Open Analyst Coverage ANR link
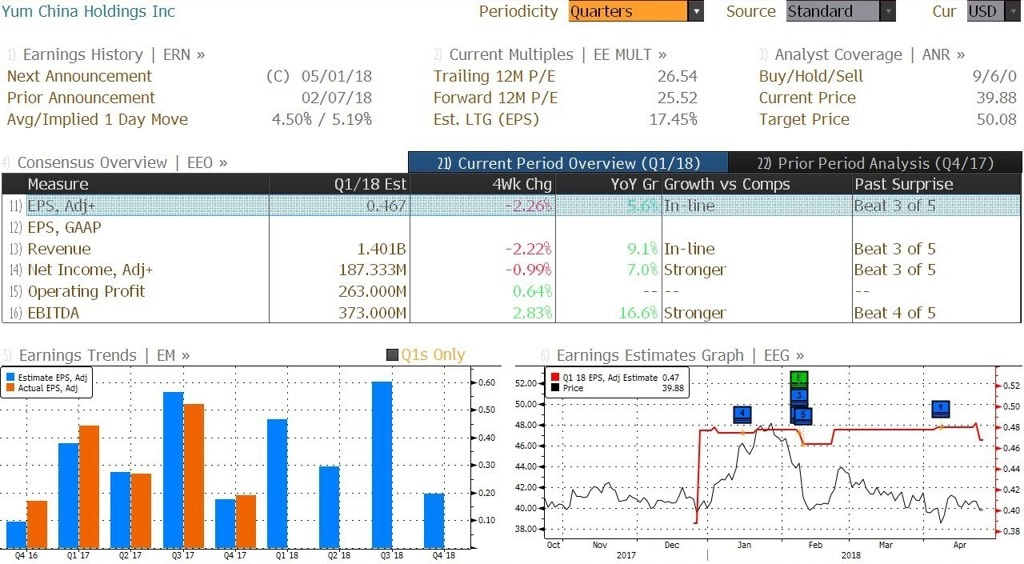The image size is (1024, 564). tap(862, 54)
